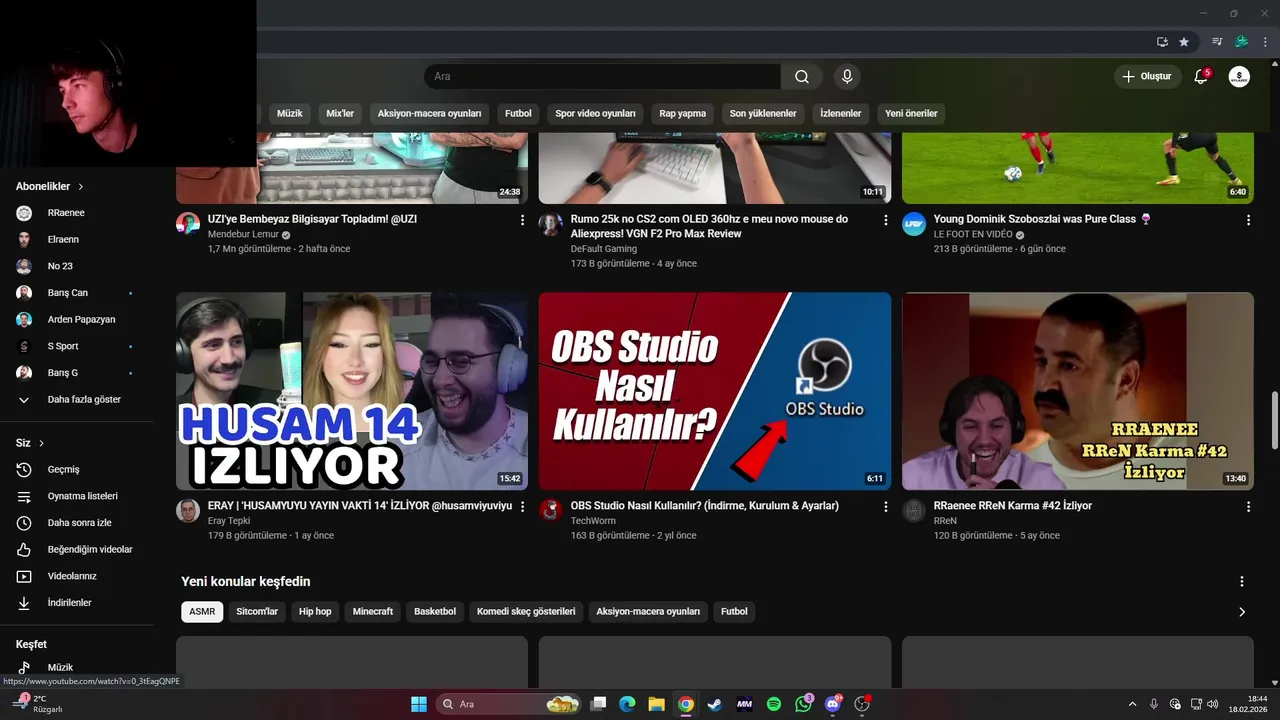Open the taskbar volume icon

click(x=1212, y=704)
